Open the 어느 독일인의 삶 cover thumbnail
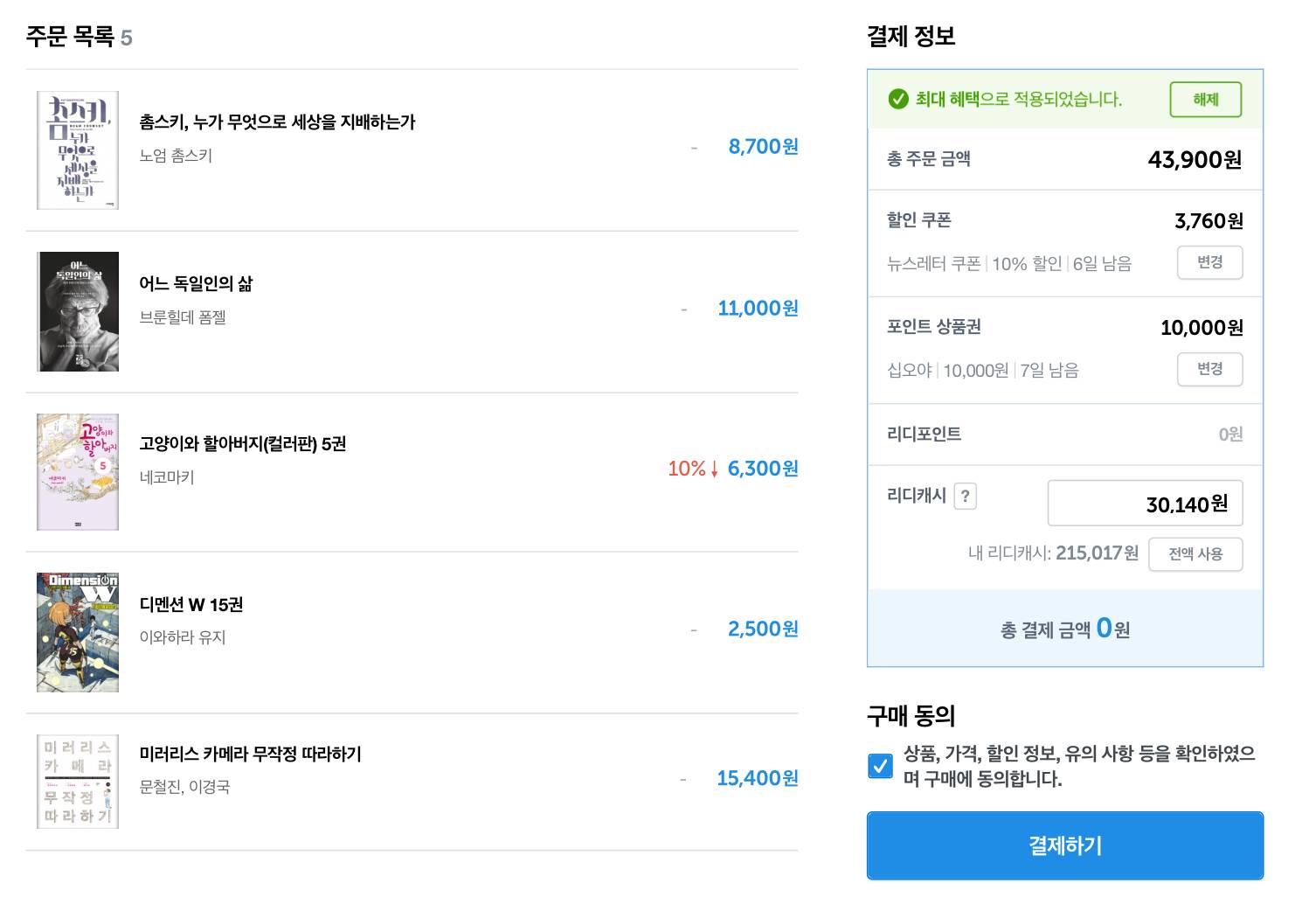Viewport: 1316px width, 897px height. [x=78, y=311]
